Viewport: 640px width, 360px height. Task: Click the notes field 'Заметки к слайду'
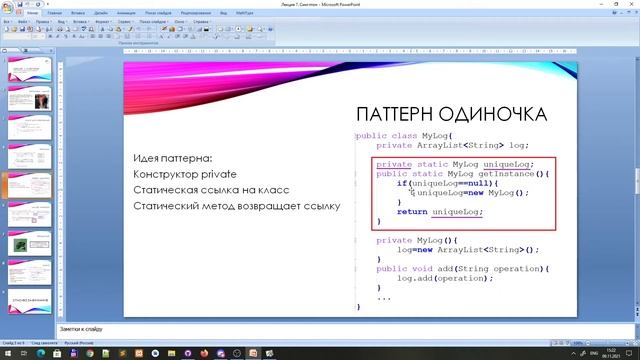(x=346, y=331)
